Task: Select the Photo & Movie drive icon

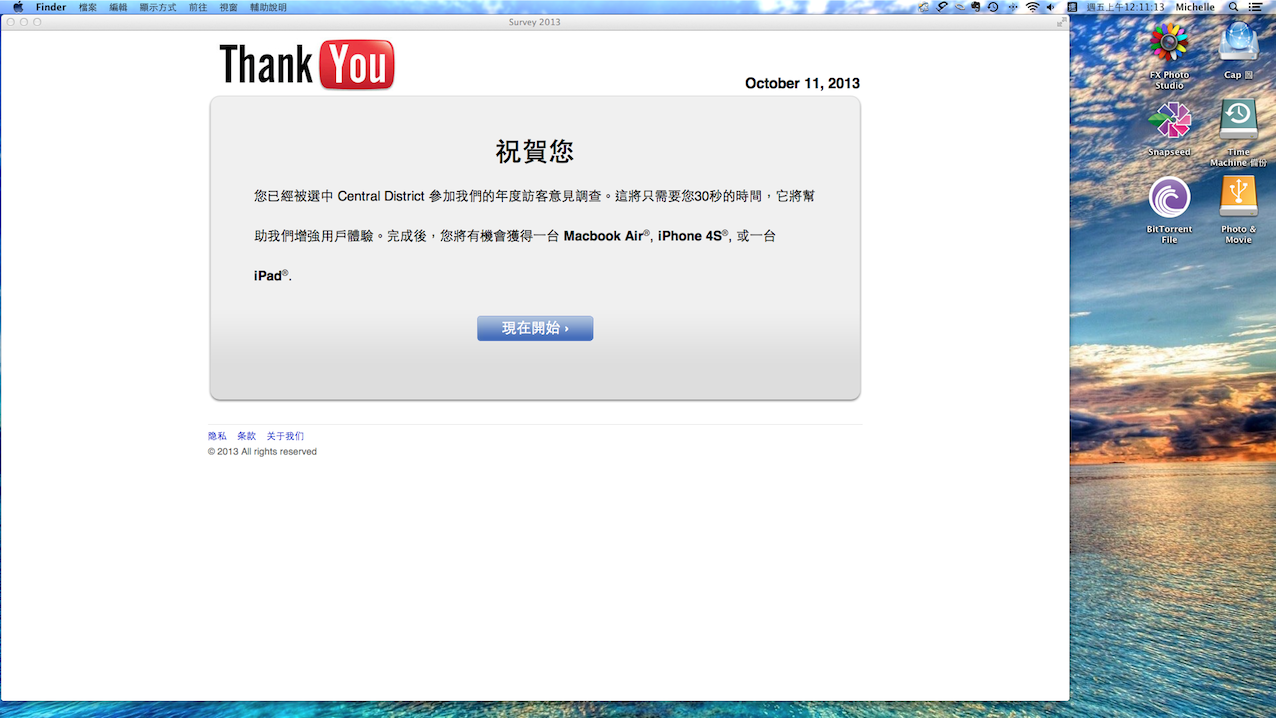Action: click(1238, 197)
